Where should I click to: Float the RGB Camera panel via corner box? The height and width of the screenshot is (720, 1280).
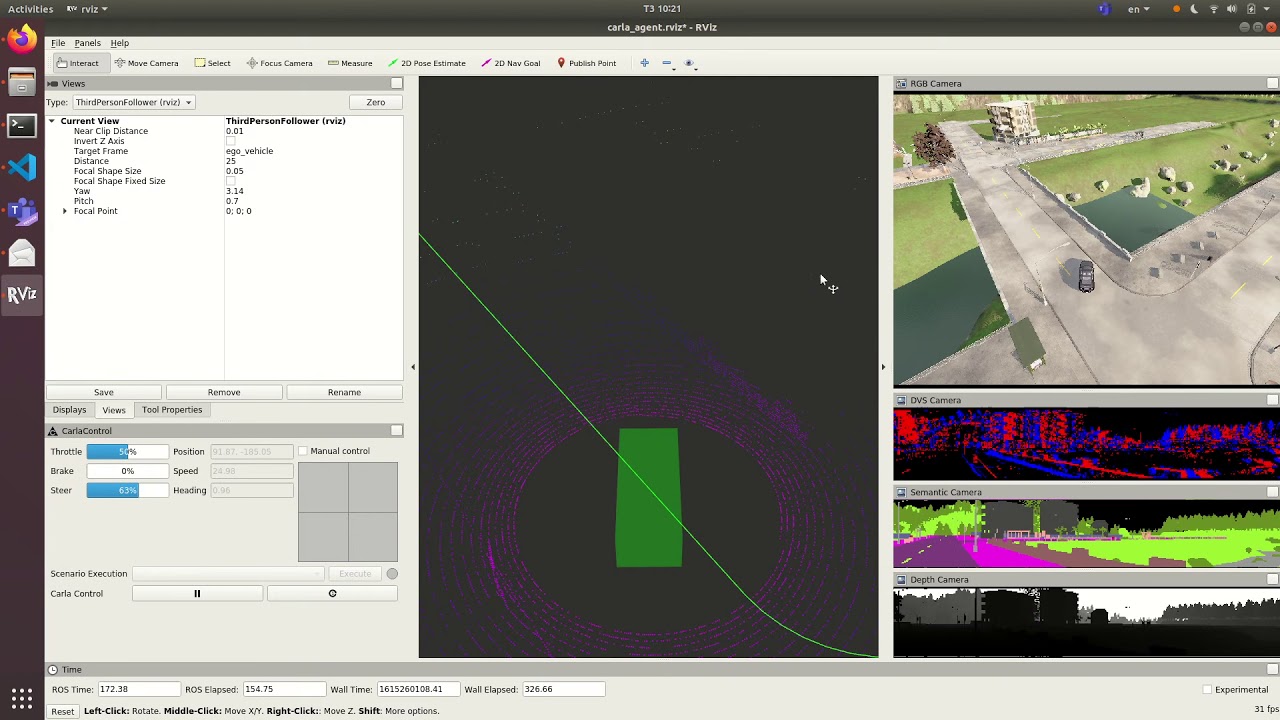[x=1272, y=84]
